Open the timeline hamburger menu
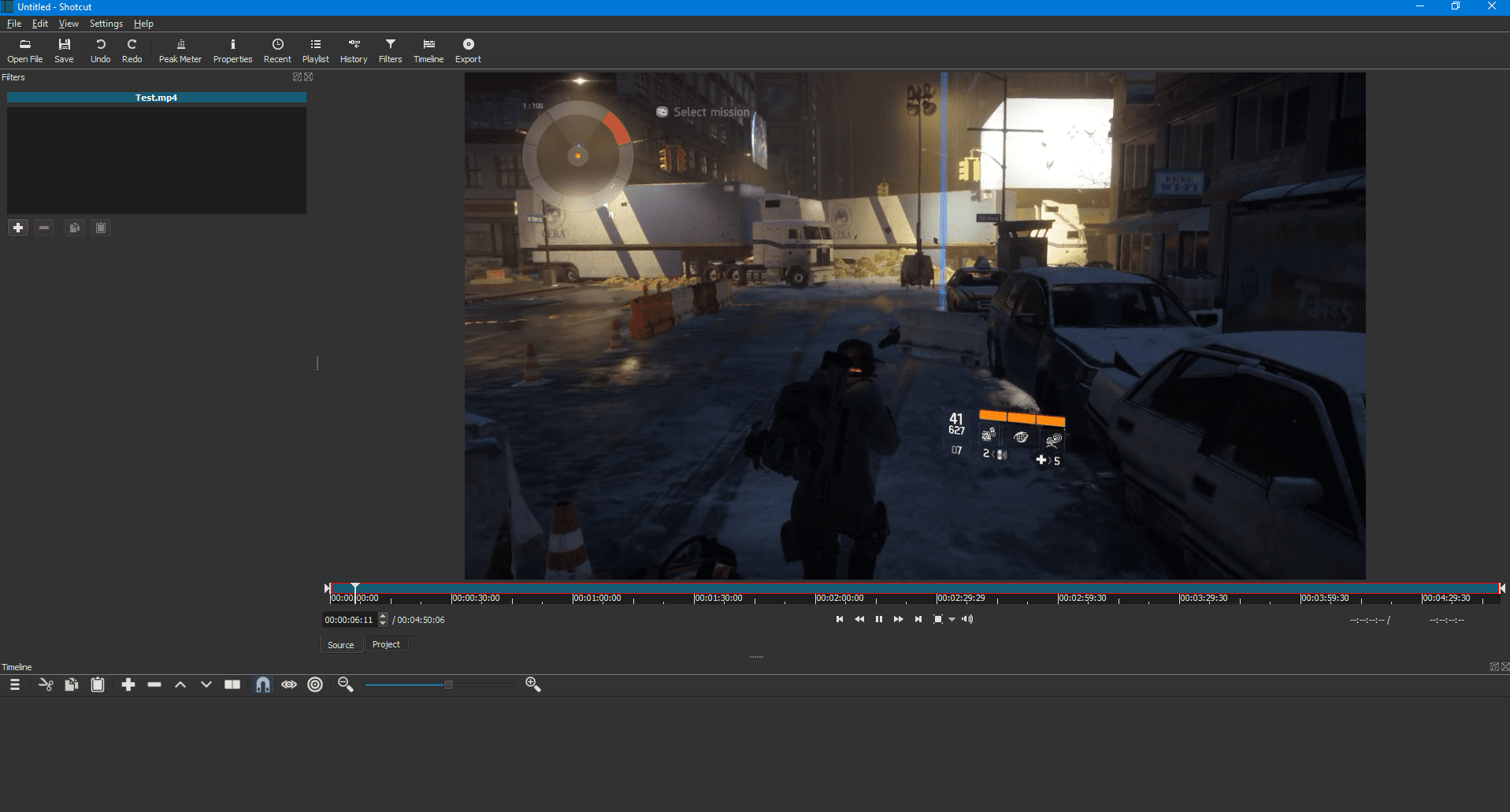Screen dimensions: 1510x812 pos(14,684)
